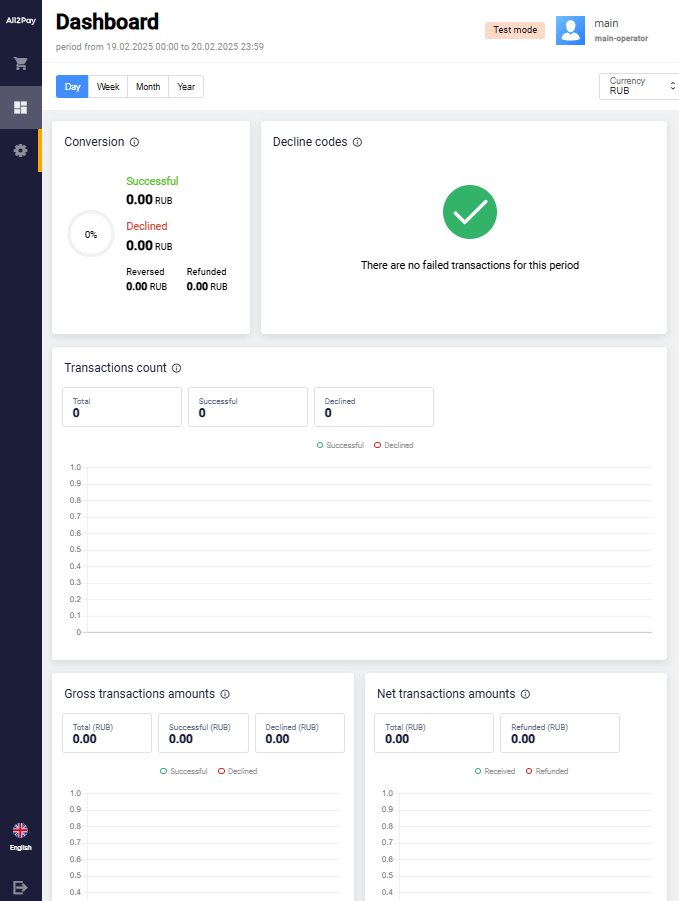Click the Test mode badge
Viewport: 679px width, 901px height.
tap(515, 30)
